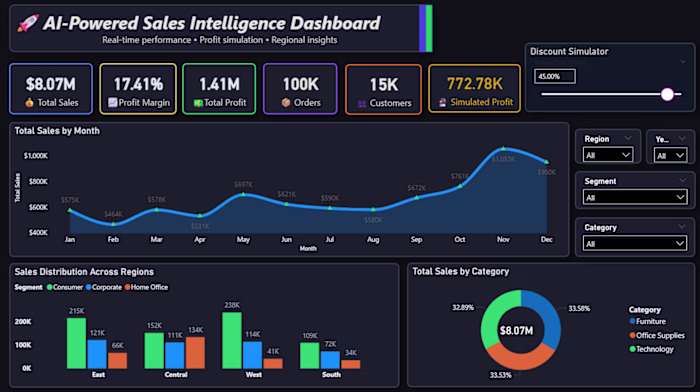The image size is (700, 392).
Task: Expand the Discount Simulator header chevron
Action: [683, 62]
